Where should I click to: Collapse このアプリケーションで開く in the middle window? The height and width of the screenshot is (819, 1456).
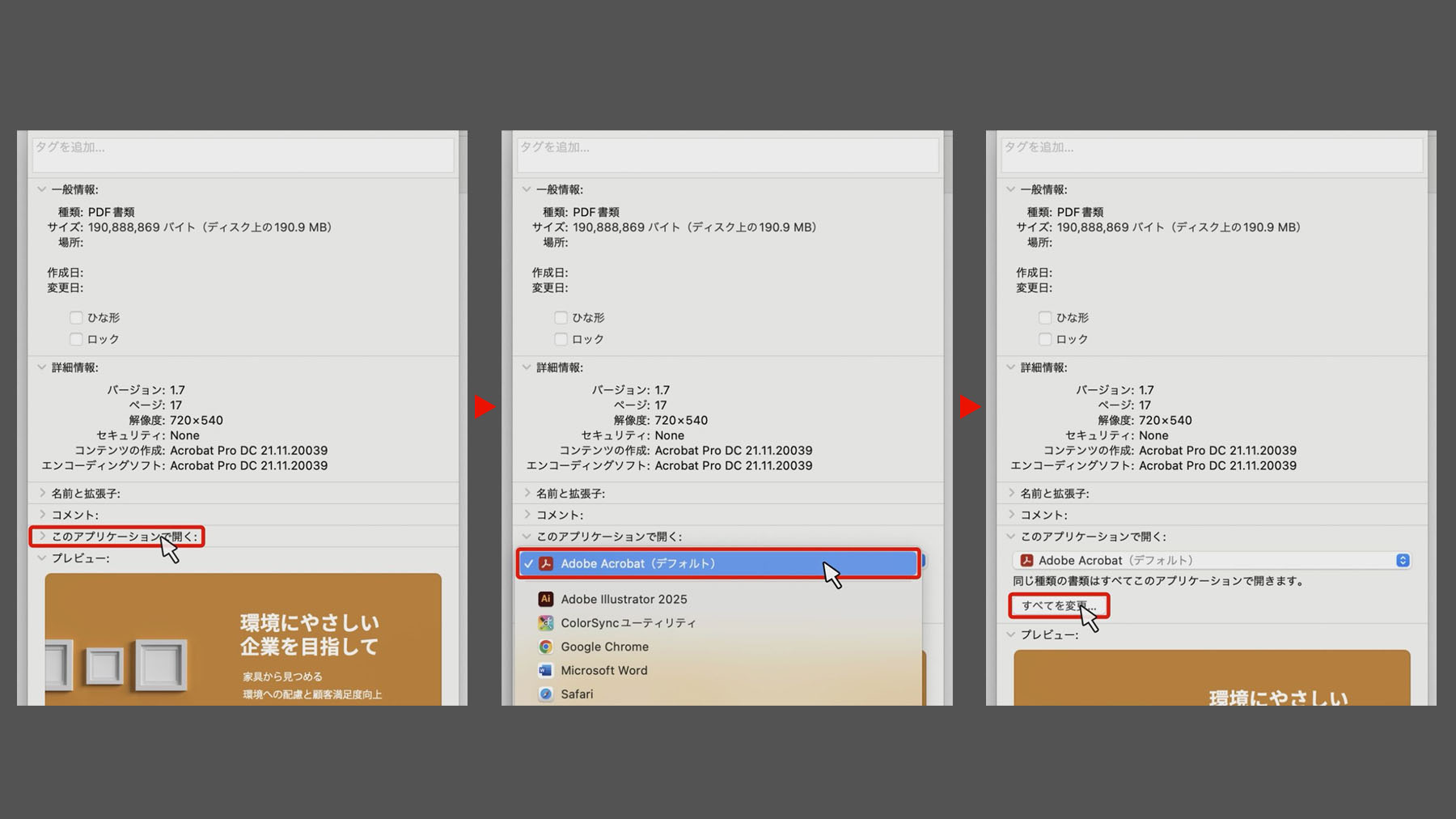[526, 537]
